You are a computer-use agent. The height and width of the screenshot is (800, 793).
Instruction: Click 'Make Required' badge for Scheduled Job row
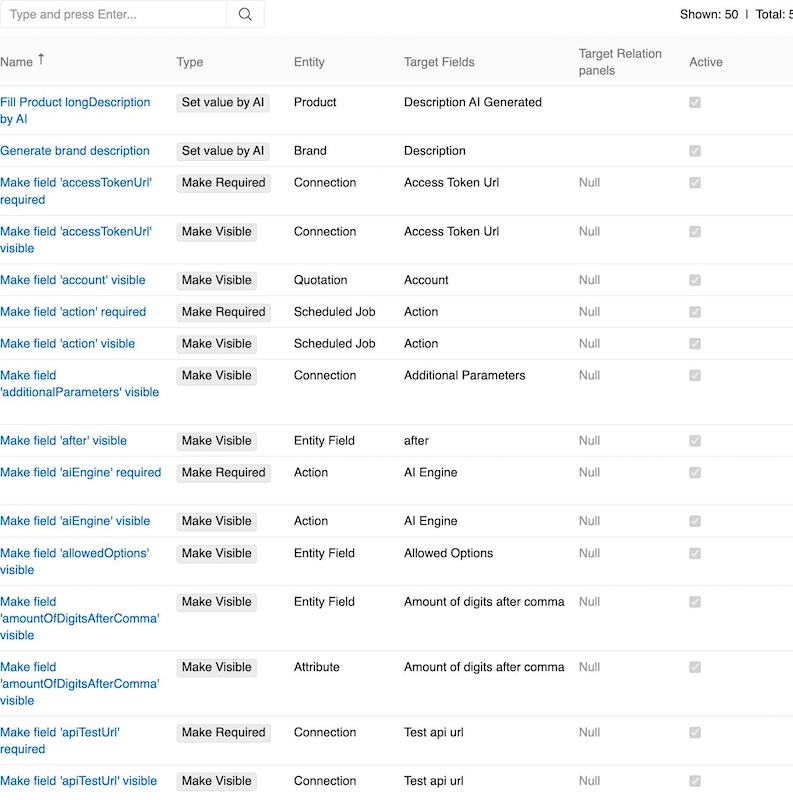[224, 312]
